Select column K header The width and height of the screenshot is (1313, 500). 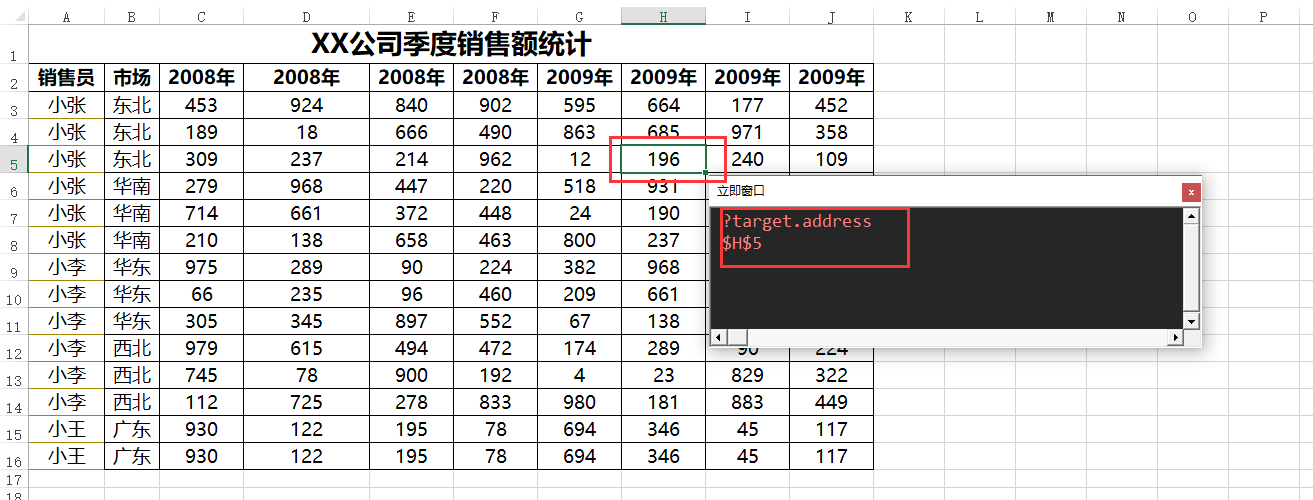pyautogui.click(x=909, y=16)
